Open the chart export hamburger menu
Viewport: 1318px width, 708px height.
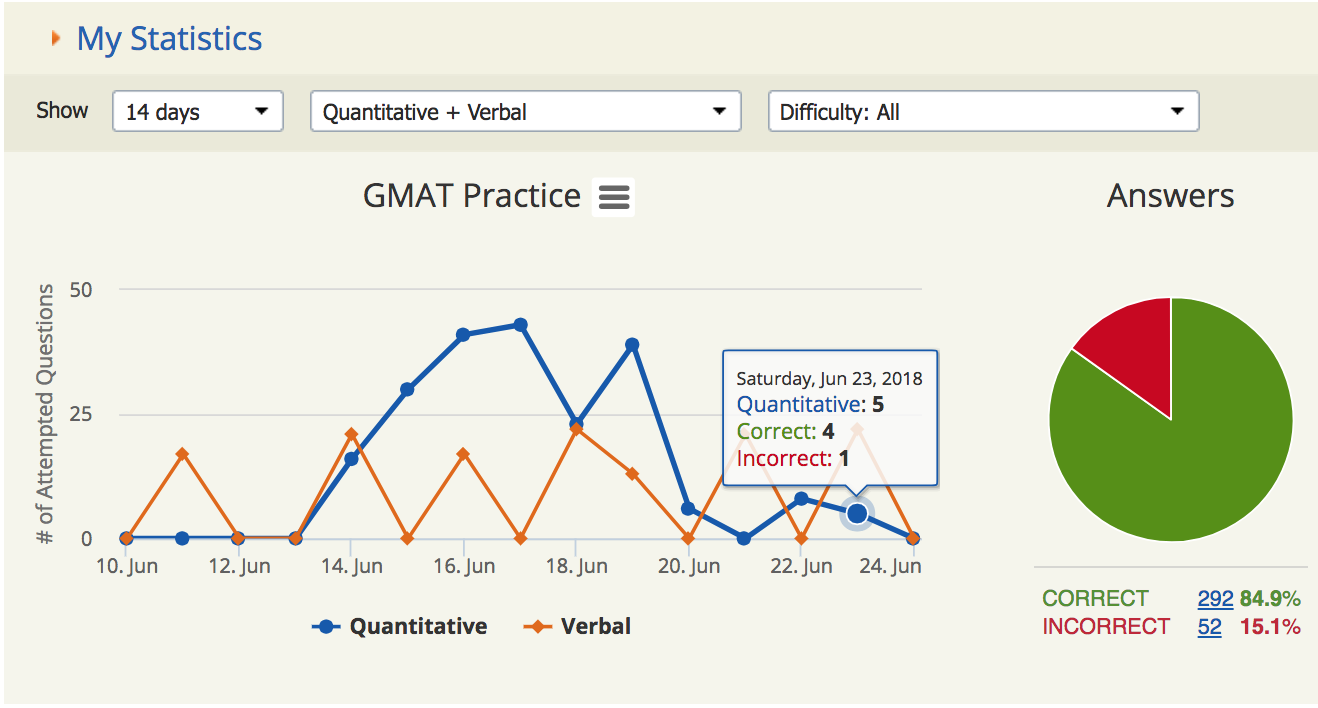click(613, 196)
